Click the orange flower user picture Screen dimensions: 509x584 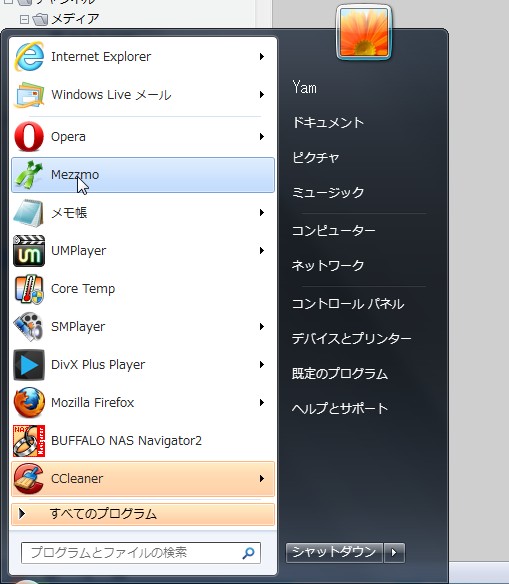364,33
